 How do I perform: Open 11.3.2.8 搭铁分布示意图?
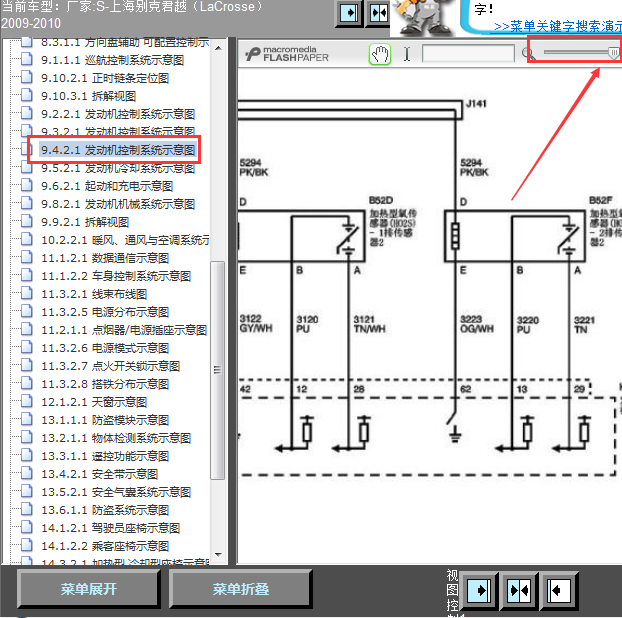105,384
